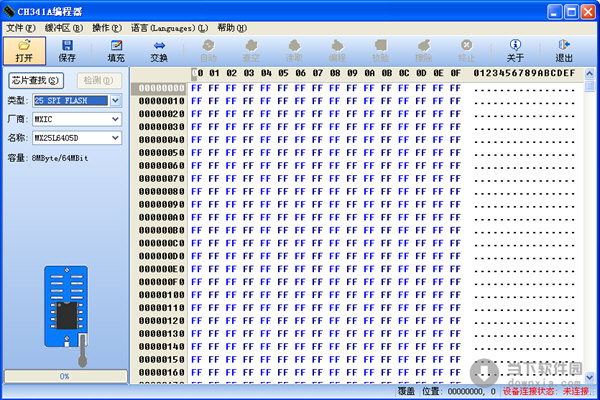600x400 pixels.
Task: Click the 0F column header
Action: (455, 73)
